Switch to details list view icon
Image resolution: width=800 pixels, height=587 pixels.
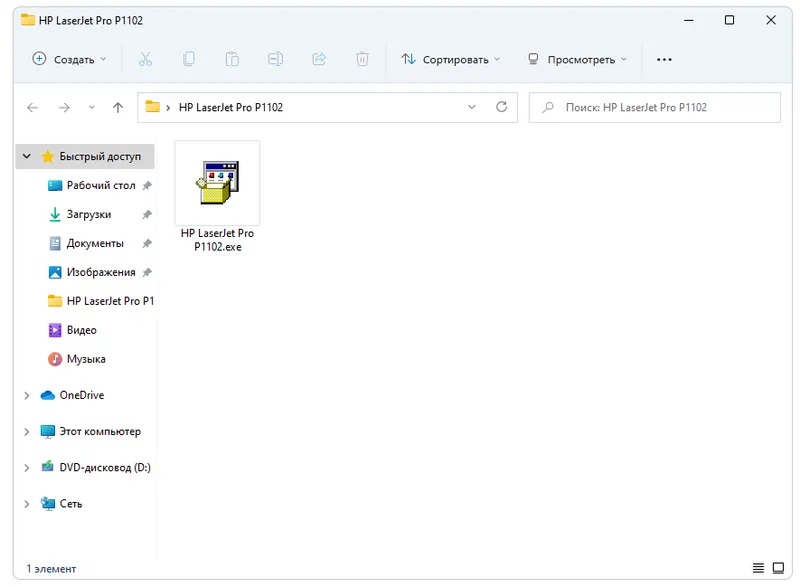click(x=759, y=568)
